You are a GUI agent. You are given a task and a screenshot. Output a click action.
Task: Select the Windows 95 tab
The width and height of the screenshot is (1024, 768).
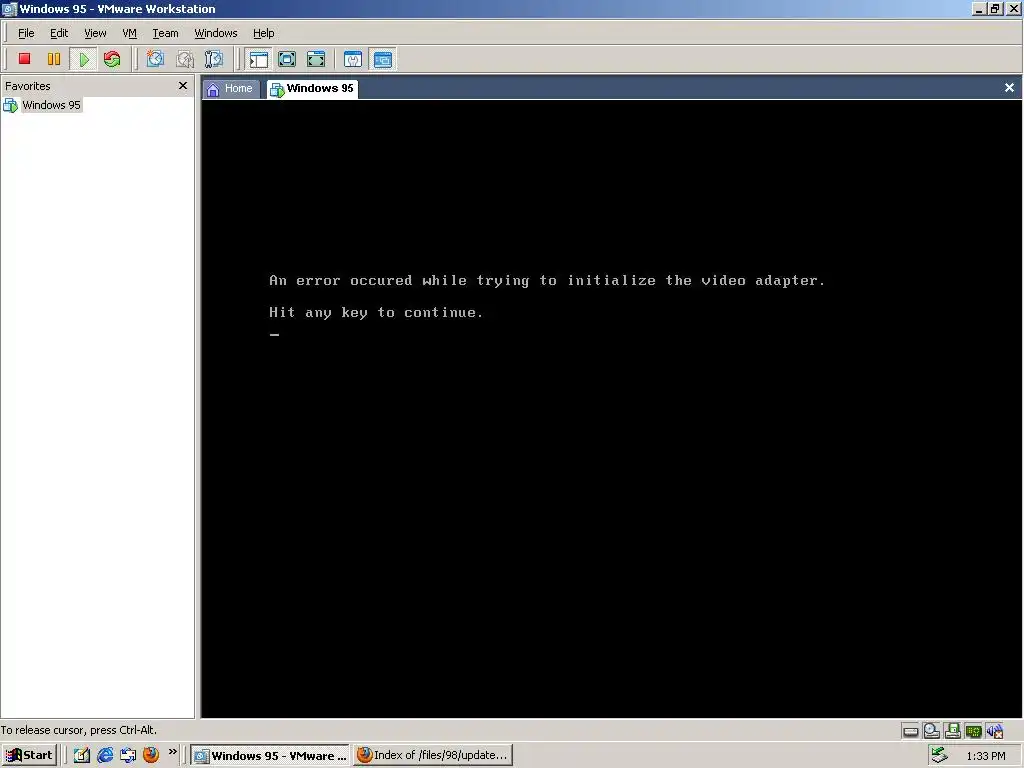(312, 89)
